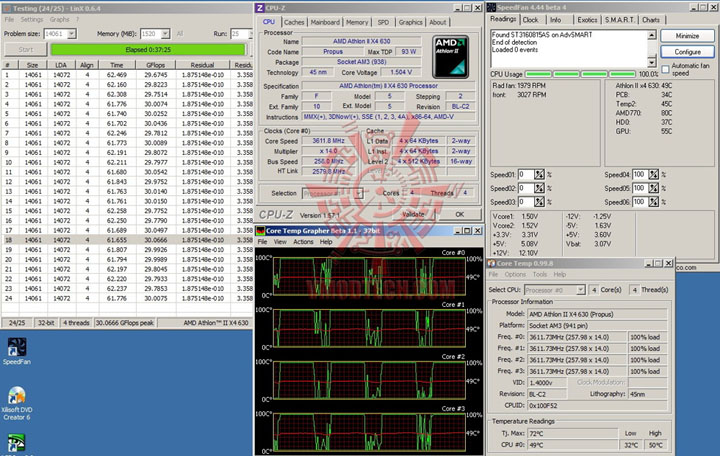Image resolution: width=720 pixels, height=456 pixels.
Task: Click the GFlops column header in LinX
Action: [x=156, y=65]
